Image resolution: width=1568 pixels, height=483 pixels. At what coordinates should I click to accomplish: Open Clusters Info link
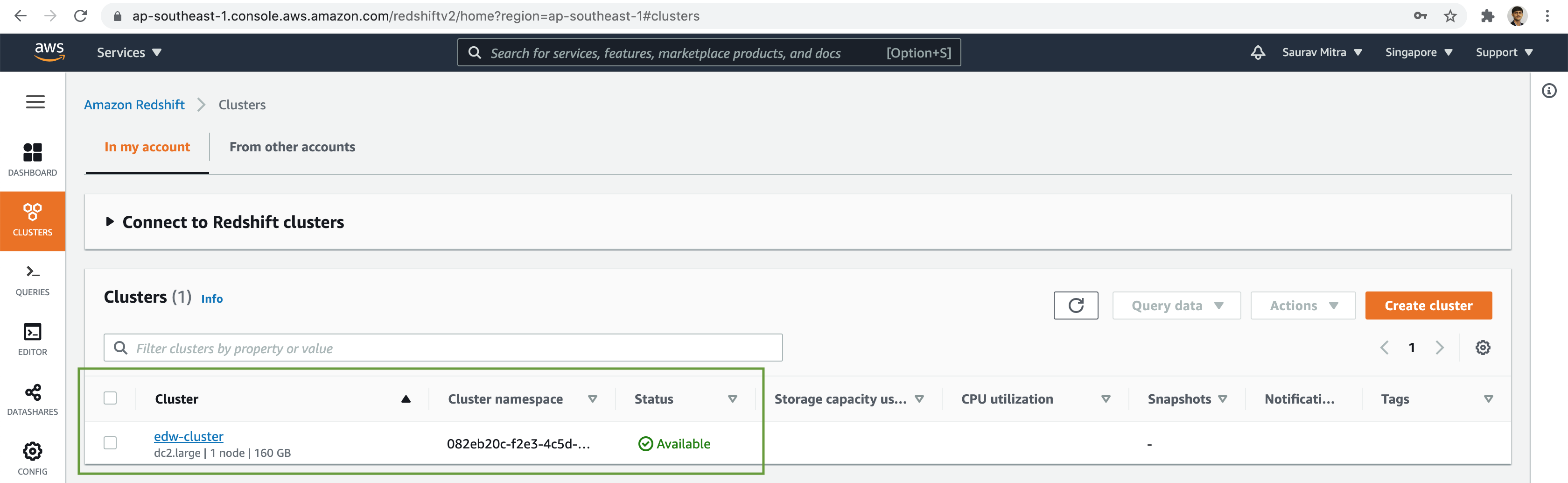[212, 298]
